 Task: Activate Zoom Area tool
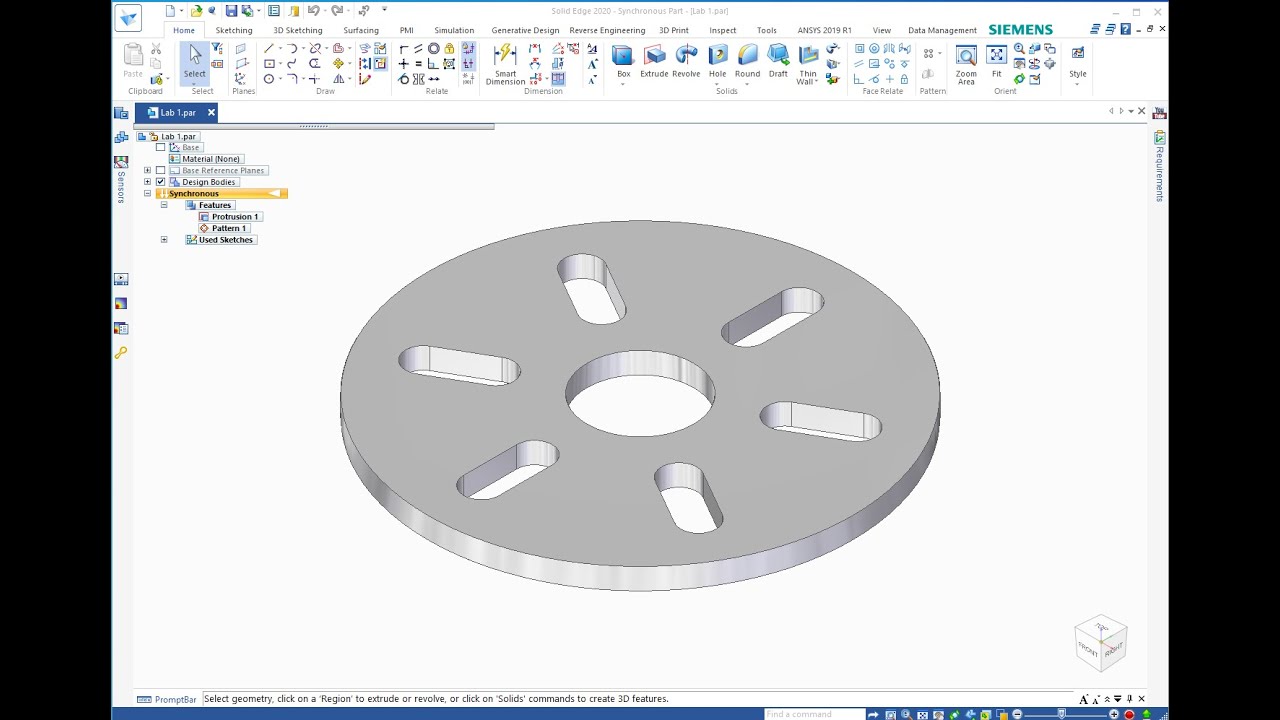tap(966, 64)
